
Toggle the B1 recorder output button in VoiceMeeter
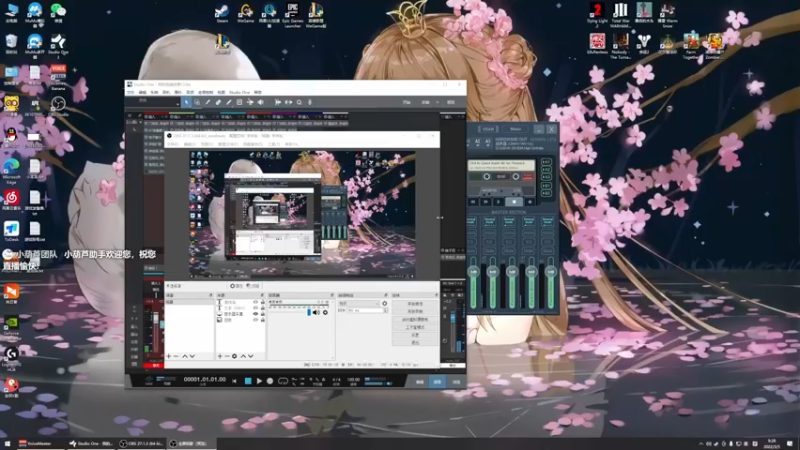[x=546, y=186]
